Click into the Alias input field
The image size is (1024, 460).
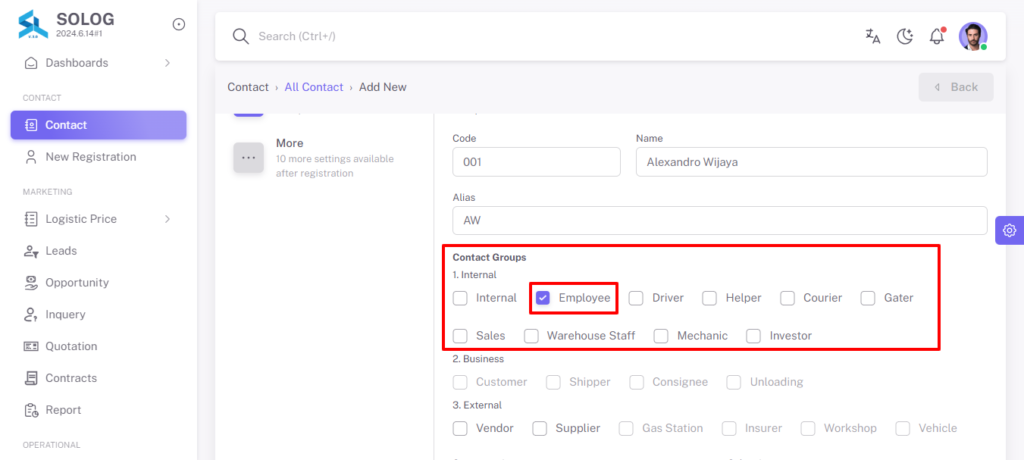point(720,221)
